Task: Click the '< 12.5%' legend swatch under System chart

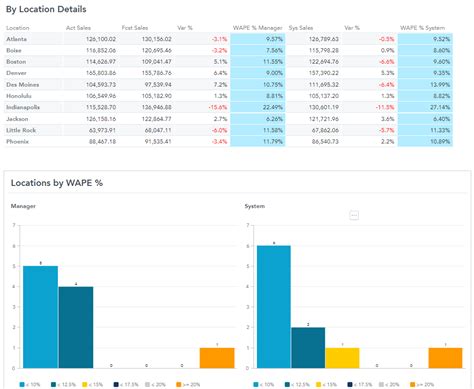Action: [287, 385]
